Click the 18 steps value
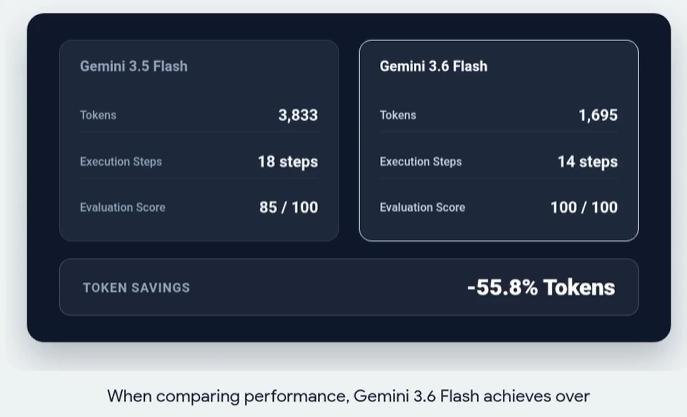Screen dimensions: 687x417 pos(288,162)
